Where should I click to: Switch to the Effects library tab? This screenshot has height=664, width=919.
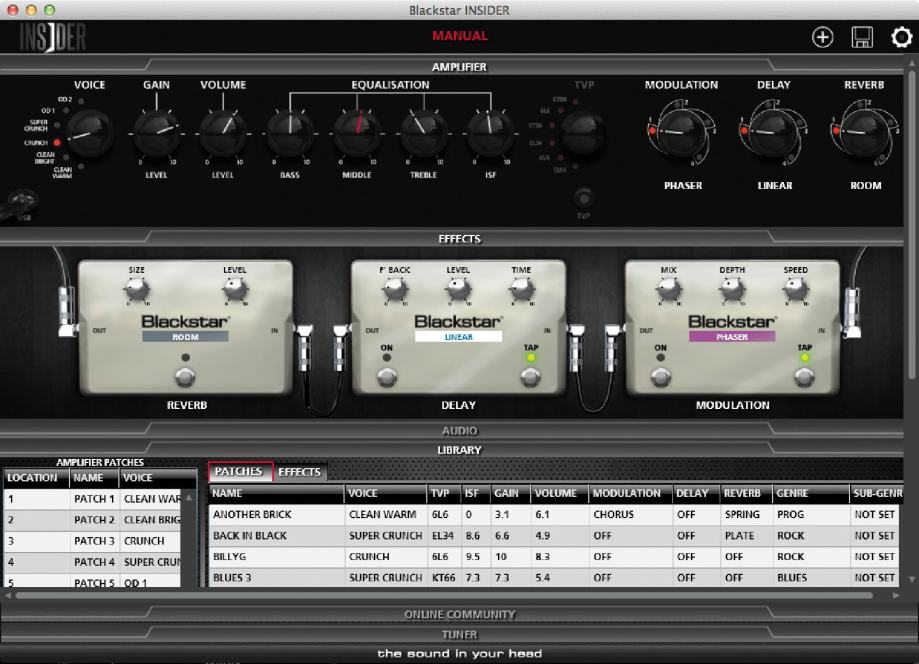tap(300, 472)
